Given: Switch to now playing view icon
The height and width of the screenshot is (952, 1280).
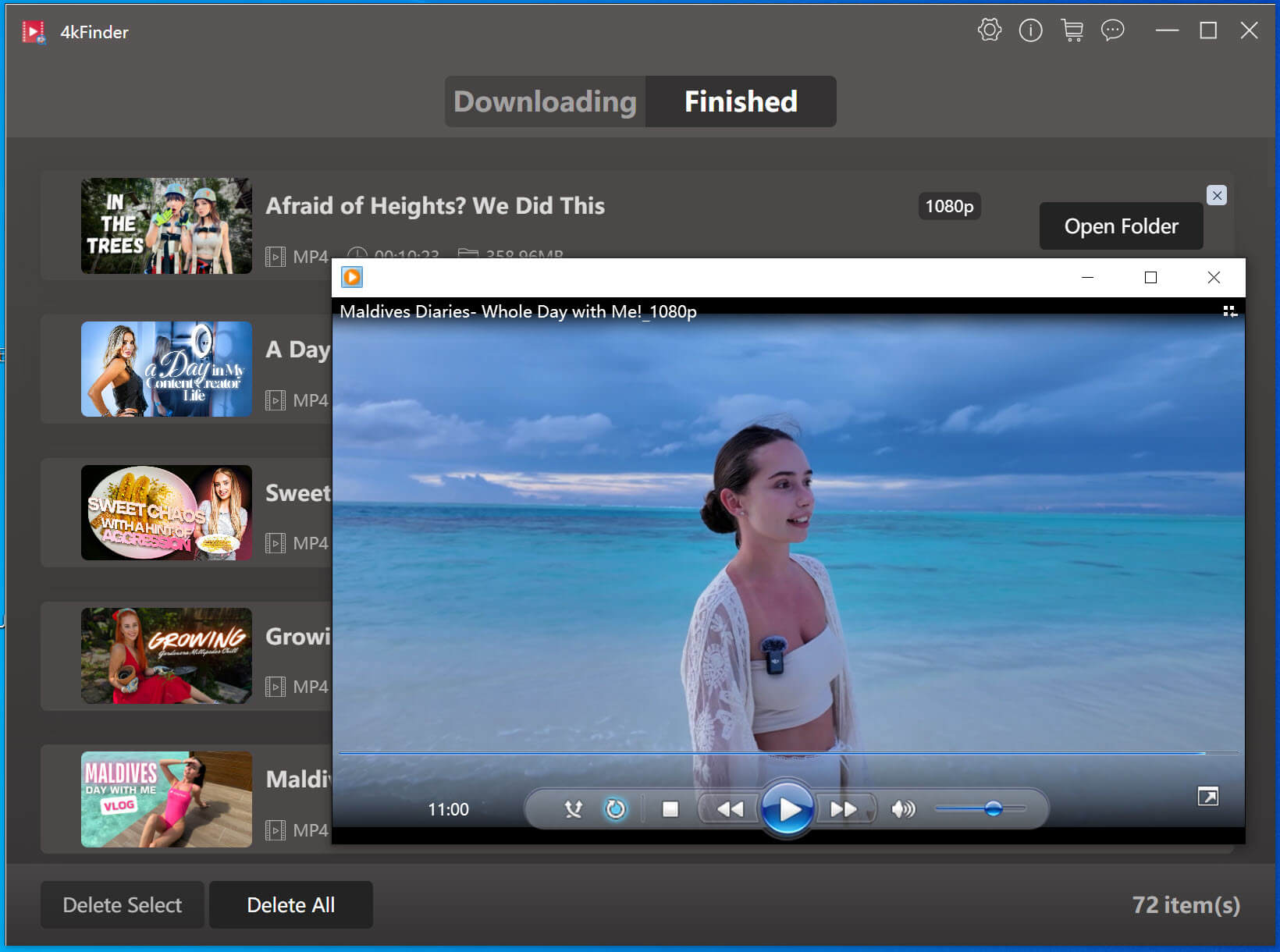Looking at the screenshot, I should tap(1230, 311).
